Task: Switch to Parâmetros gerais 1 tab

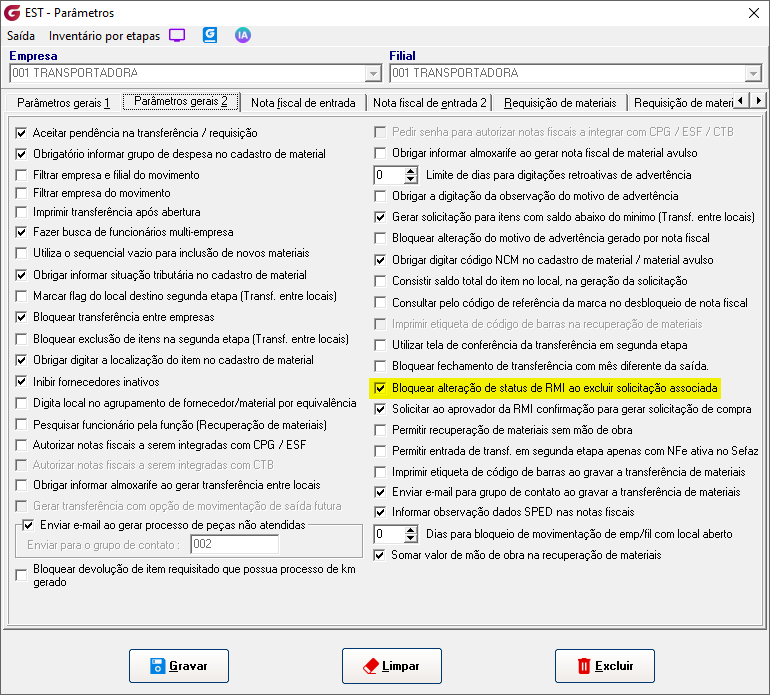Action: pyautogui.click(x=63, y=103)
